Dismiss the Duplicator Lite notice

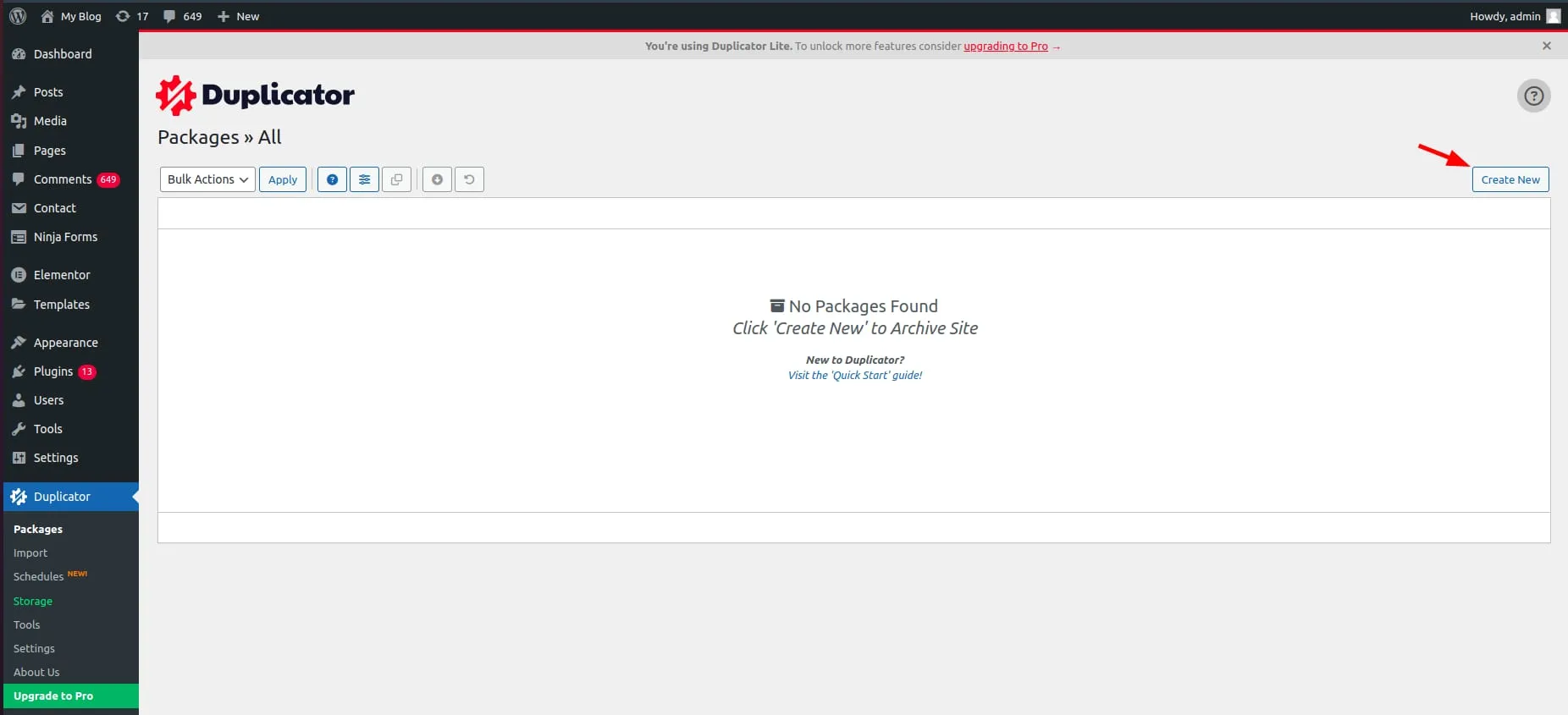pyautogui.click(x=1547, y=46)
